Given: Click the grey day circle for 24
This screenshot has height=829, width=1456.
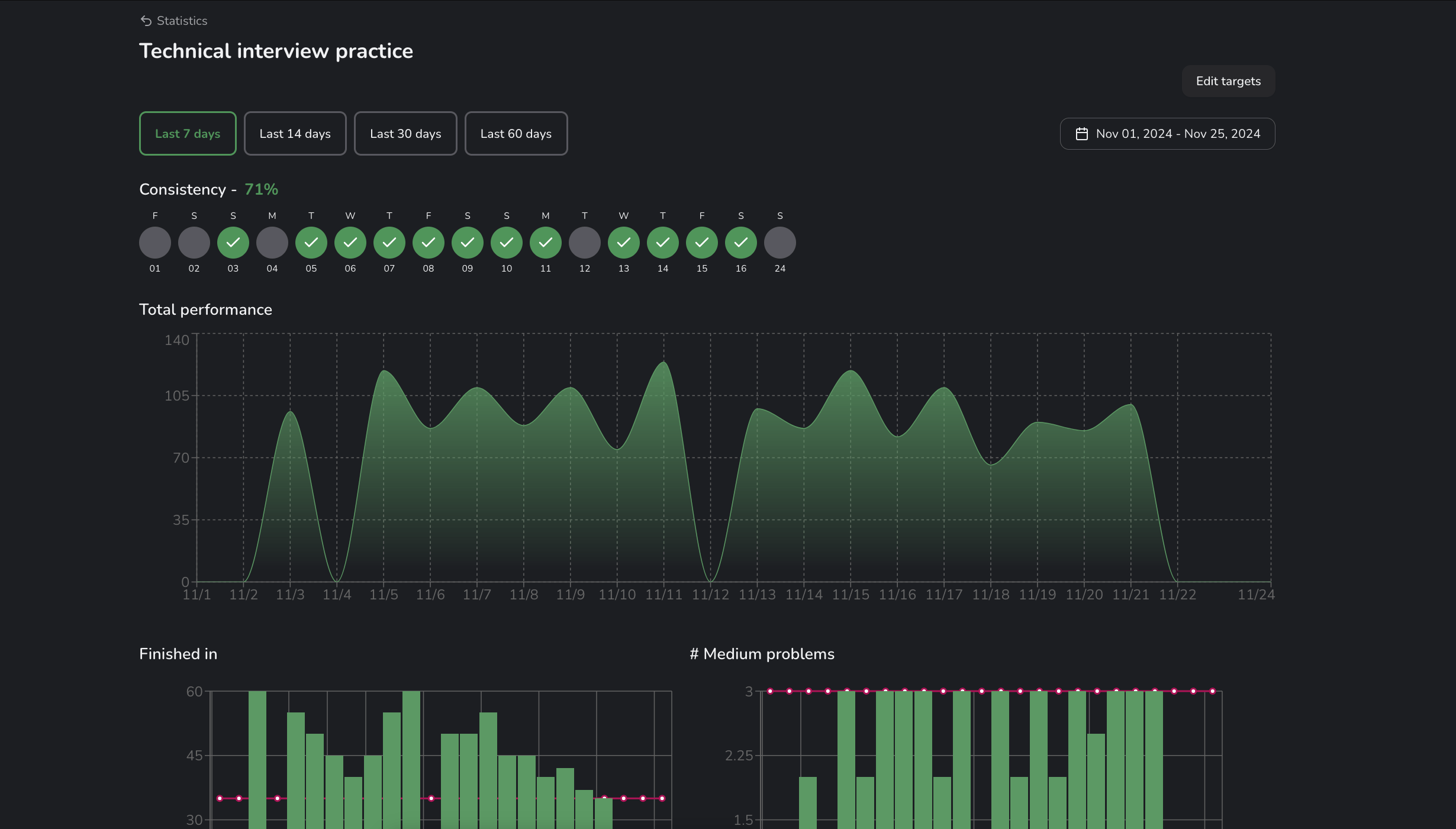Looking at the screenshot, I should (x=780, y=243).
